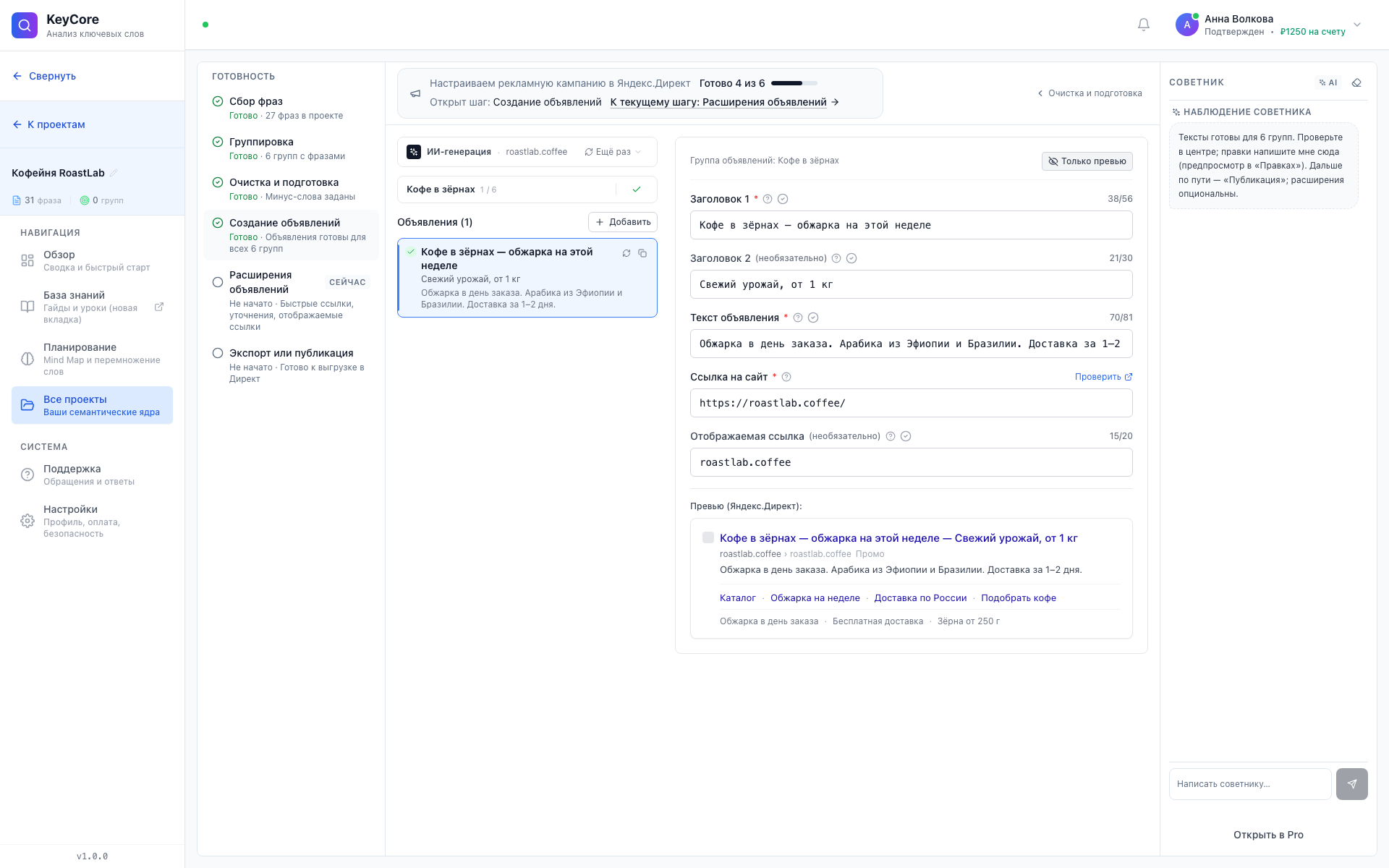Open the Ещё раз regenerate dropdown
Screen dimensions: 1389x868
point(613,152)
